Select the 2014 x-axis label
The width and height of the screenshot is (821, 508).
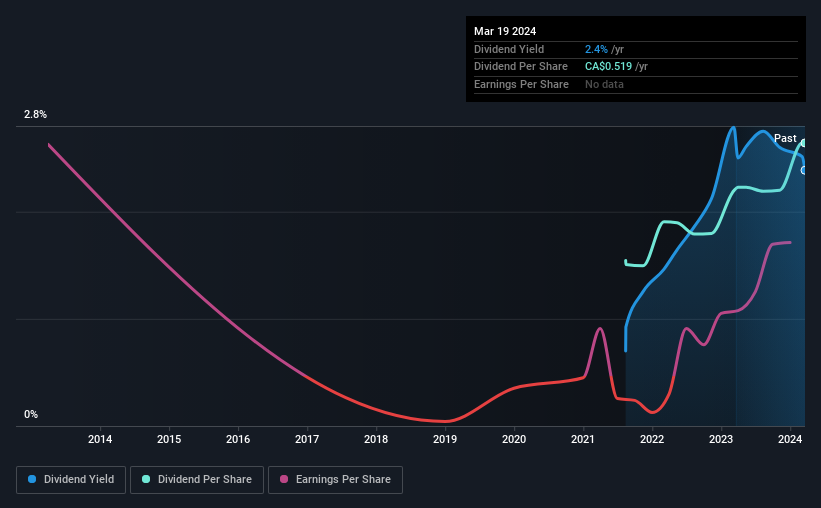click(x=99, y=439)
